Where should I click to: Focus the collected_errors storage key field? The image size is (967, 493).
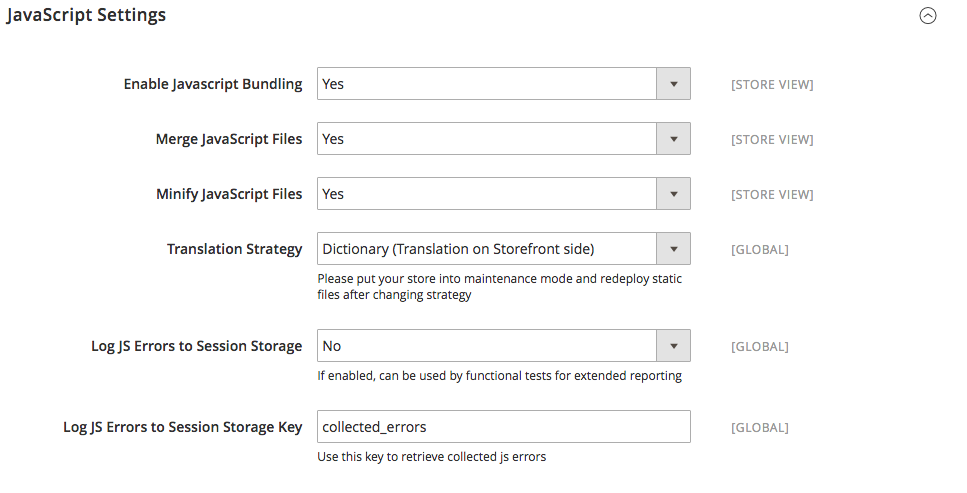click(504, 426)
